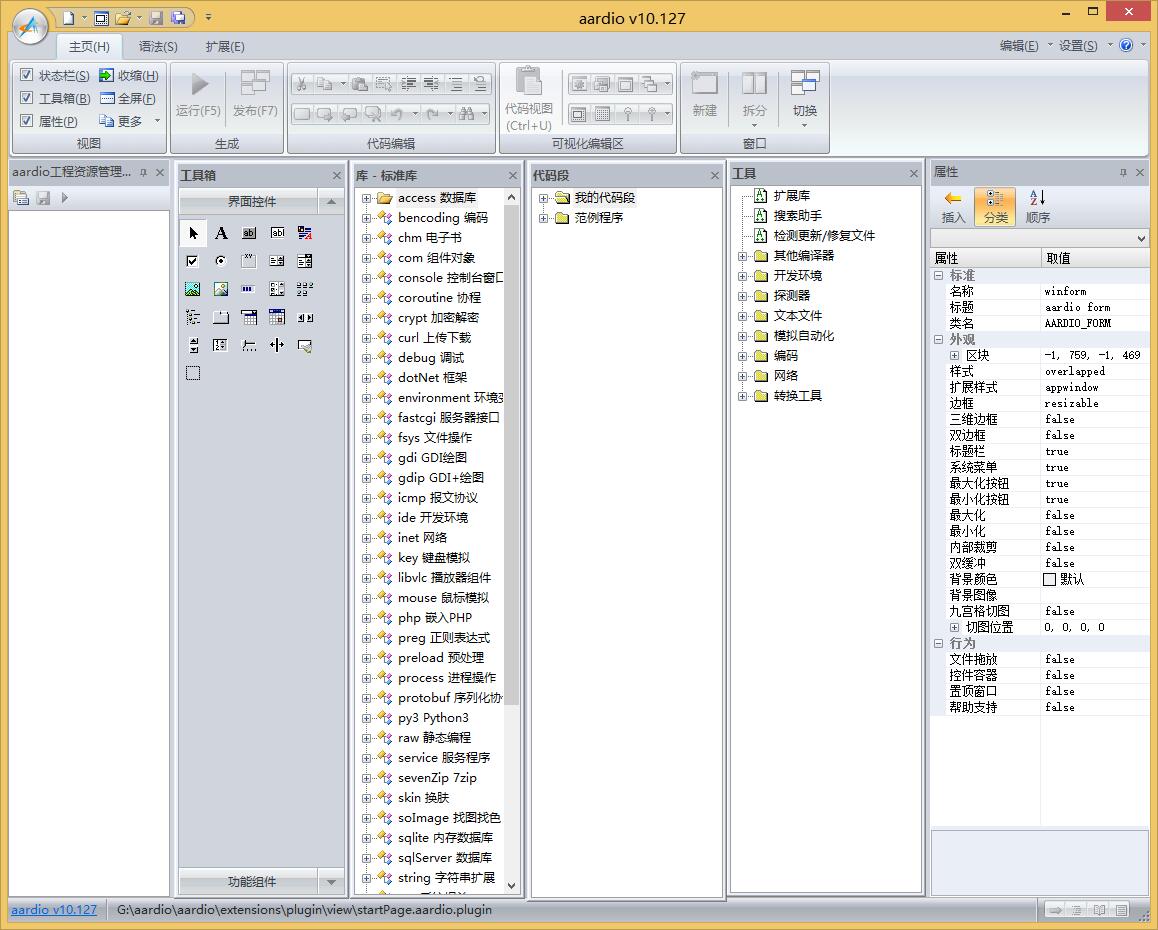This screenshot has height=930, width=1158.
Task: Open the 设置(S) menu
Action: 1078,46
